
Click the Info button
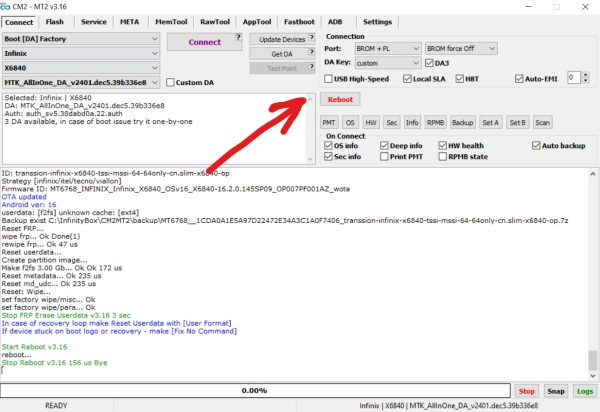click(x=412, y=123)
